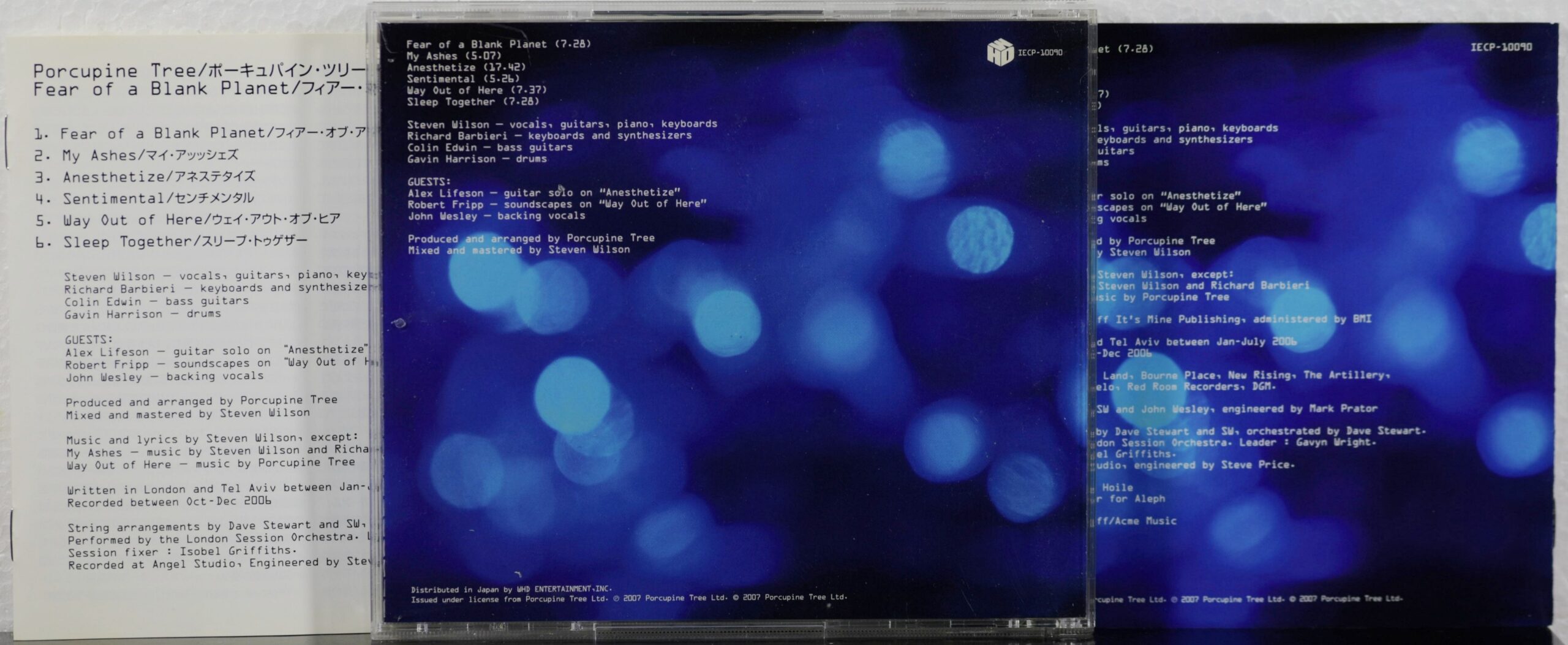1568x645 pixels.
Task: Click "Colin Edwin — bass guitars" on back cover
Action: [x=490, y=148]
